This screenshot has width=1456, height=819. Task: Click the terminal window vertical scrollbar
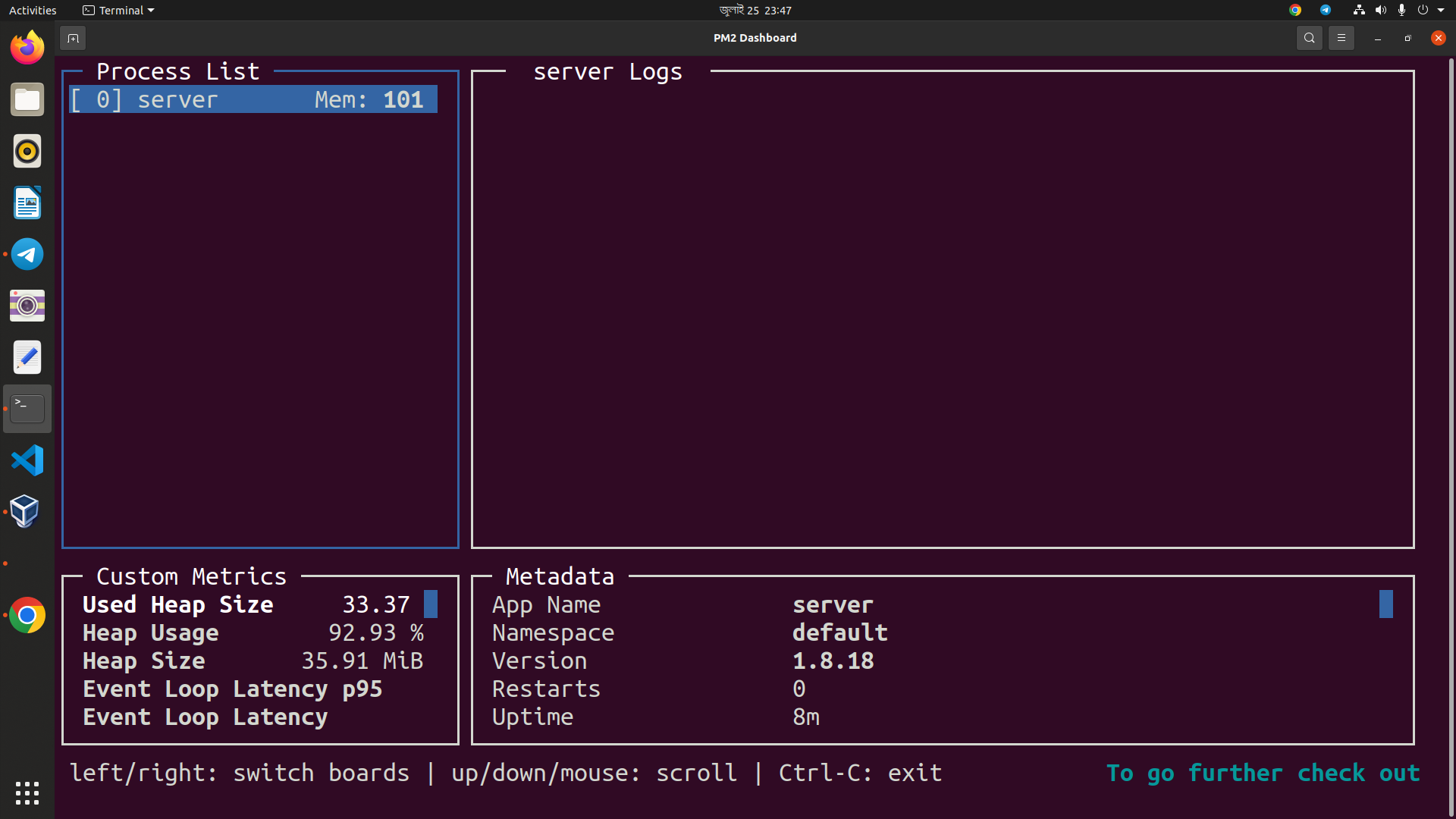(x=1451, y=436)
